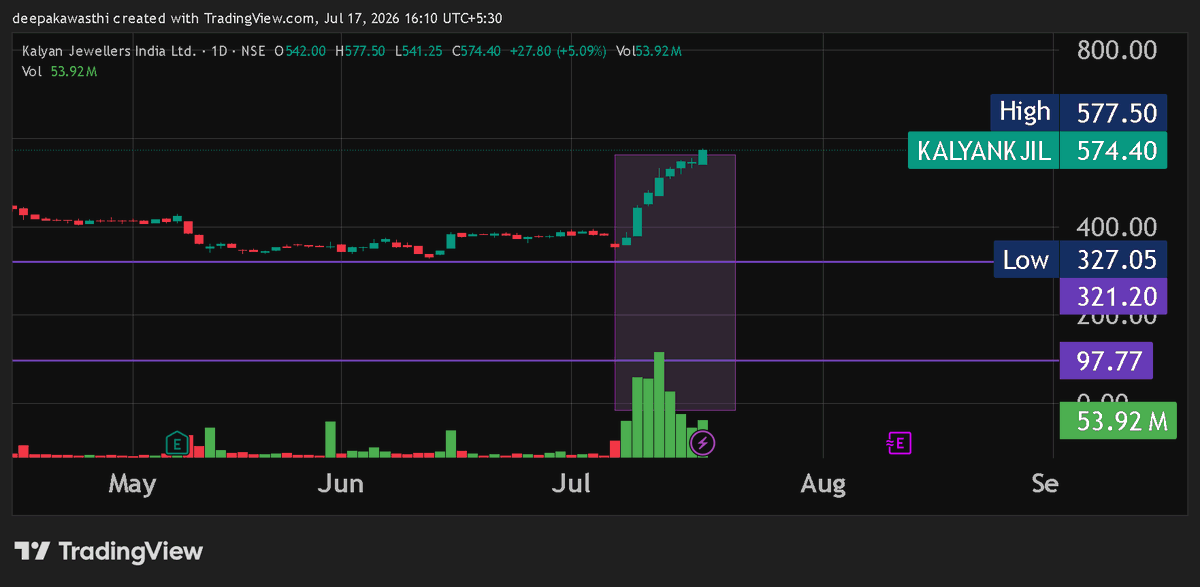
Task: Click the High 577.50 price label
Action: tap(1080, 112)
